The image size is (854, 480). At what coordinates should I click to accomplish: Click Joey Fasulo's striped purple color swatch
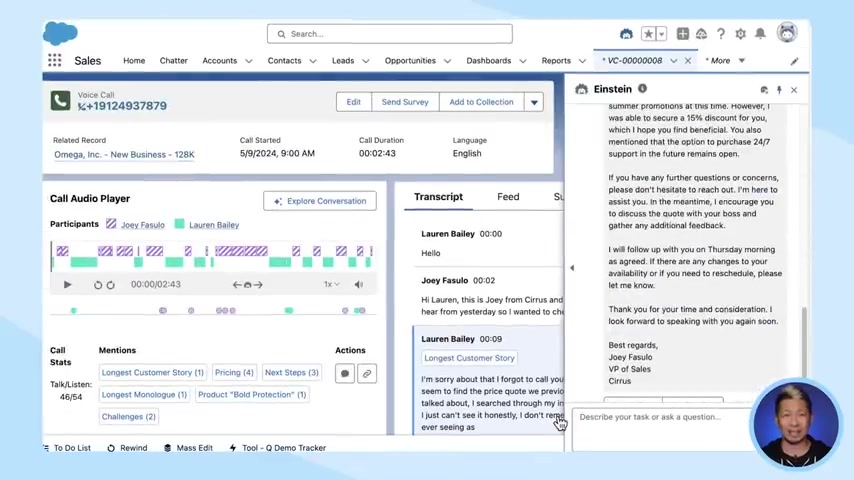pyautogui.click(x=111, y=223)
